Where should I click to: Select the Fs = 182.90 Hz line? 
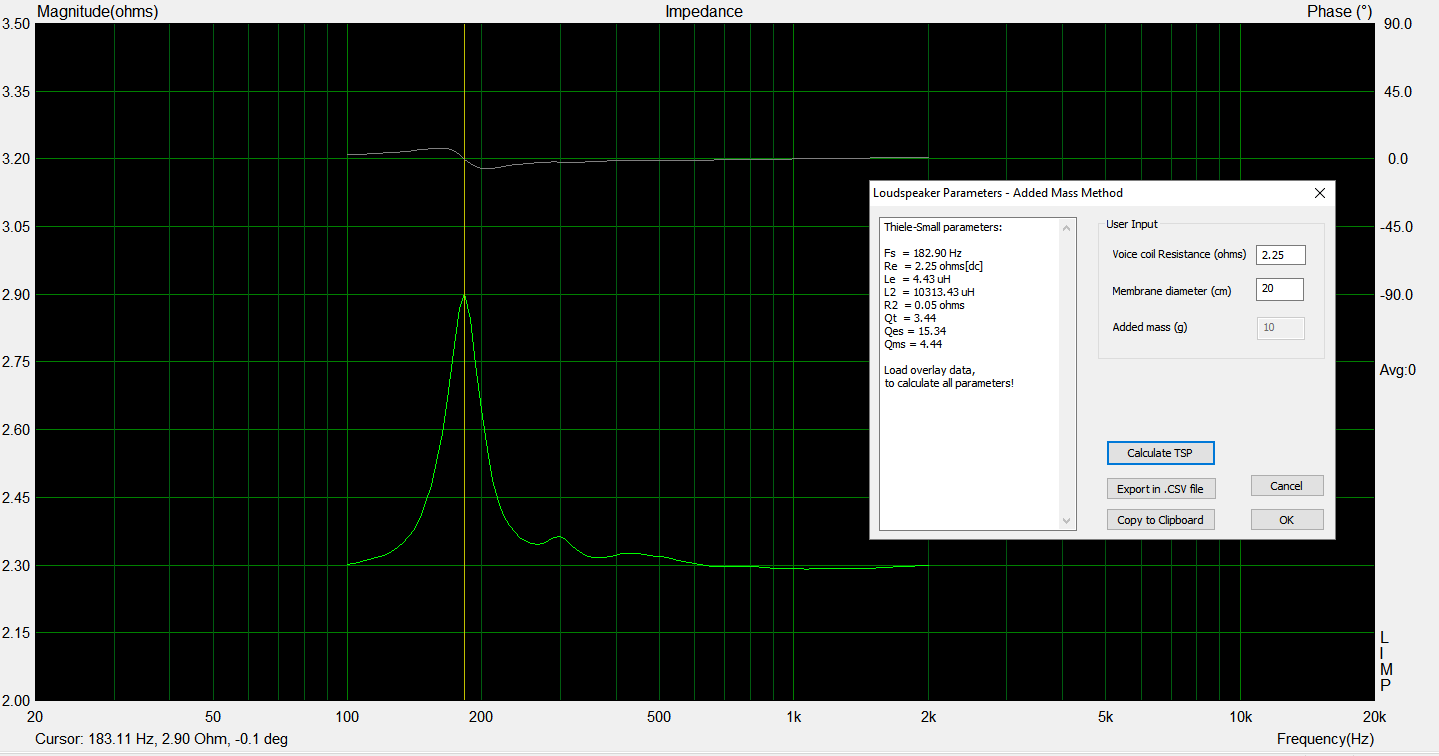click(922, 253)
